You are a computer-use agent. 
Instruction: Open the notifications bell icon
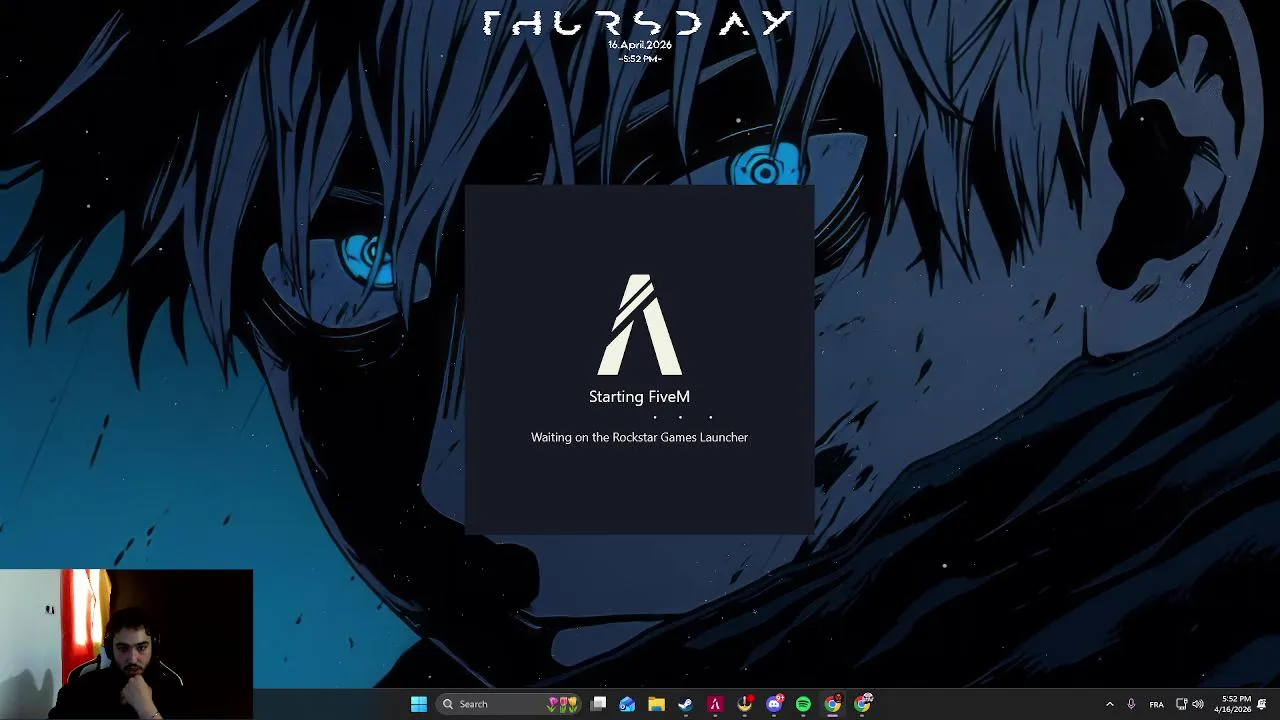pos(1262,704)
